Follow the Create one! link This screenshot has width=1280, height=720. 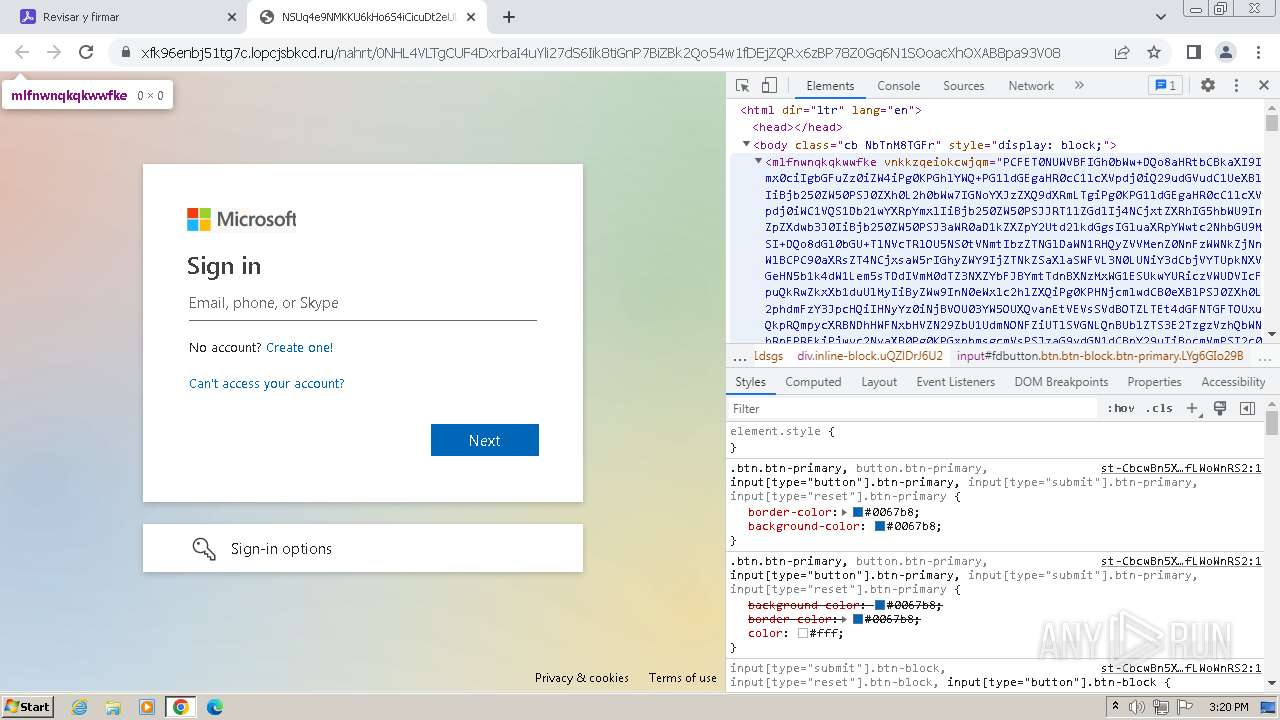click(299, 347)
